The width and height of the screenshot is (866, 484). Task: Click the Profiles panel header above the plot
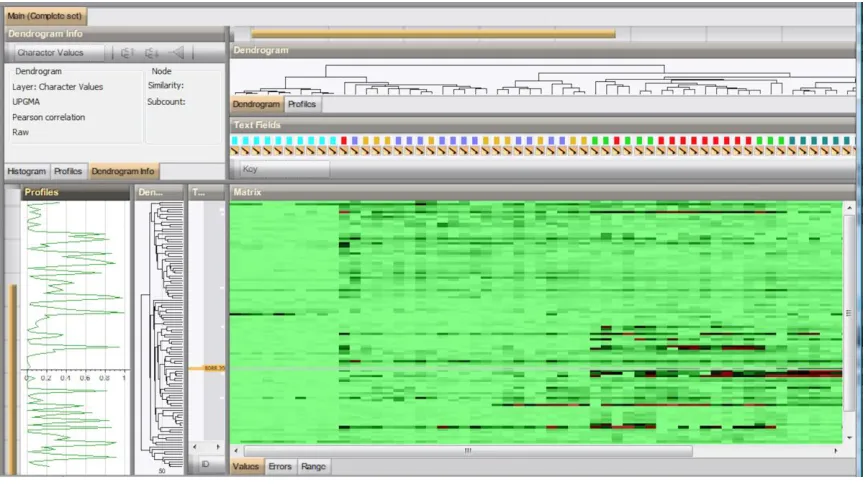click(75, 192)
